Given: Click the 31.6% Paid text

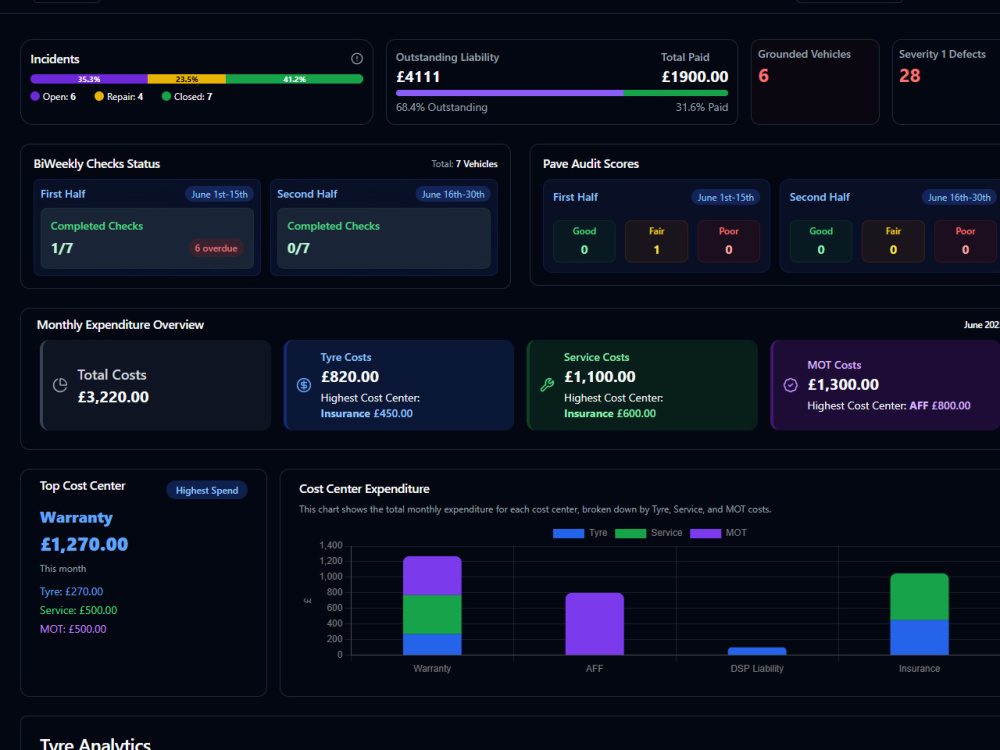Looking at the screenshot, I should (x=702, y=107).
